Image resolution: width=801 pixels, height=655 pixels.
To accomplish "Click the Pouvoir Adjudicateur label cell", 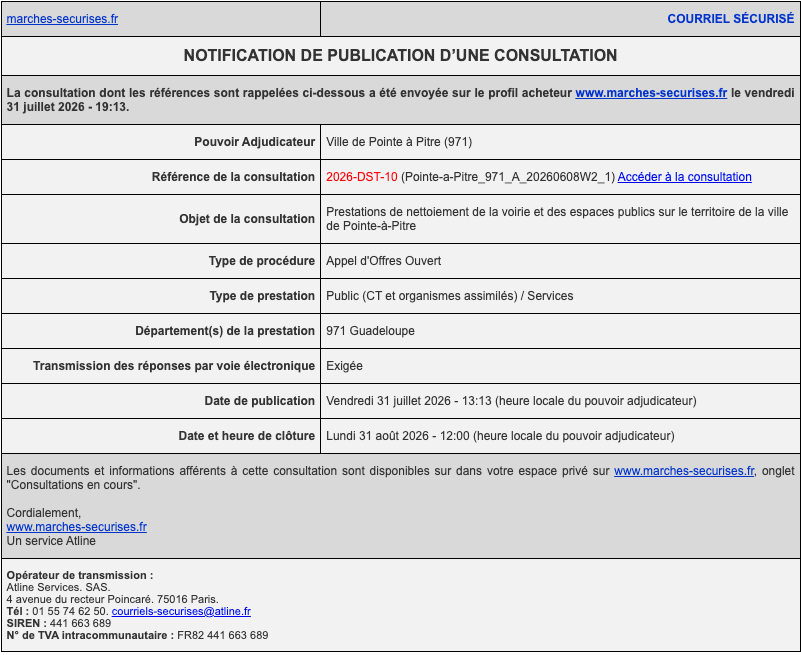I will tap(161, 142).
